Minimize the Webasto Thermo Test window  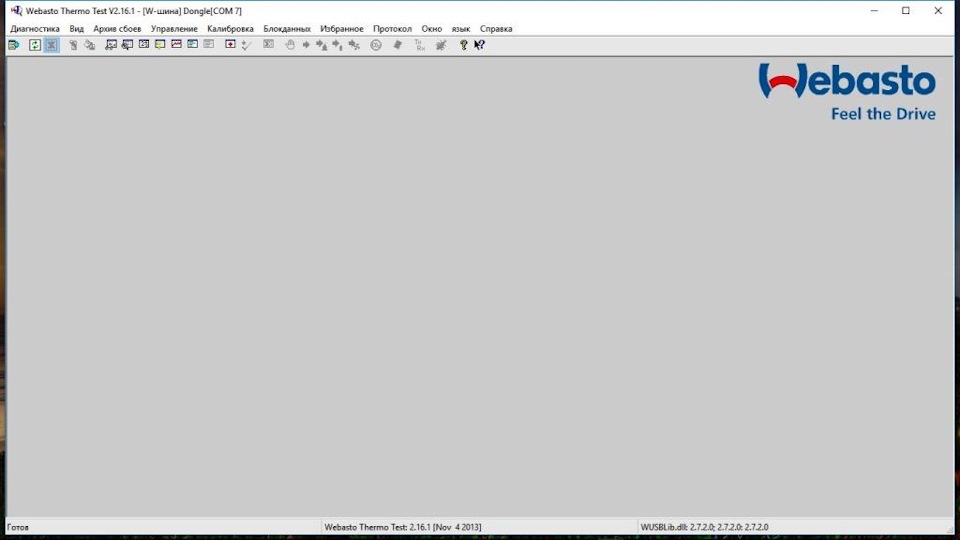pos(874,10)
